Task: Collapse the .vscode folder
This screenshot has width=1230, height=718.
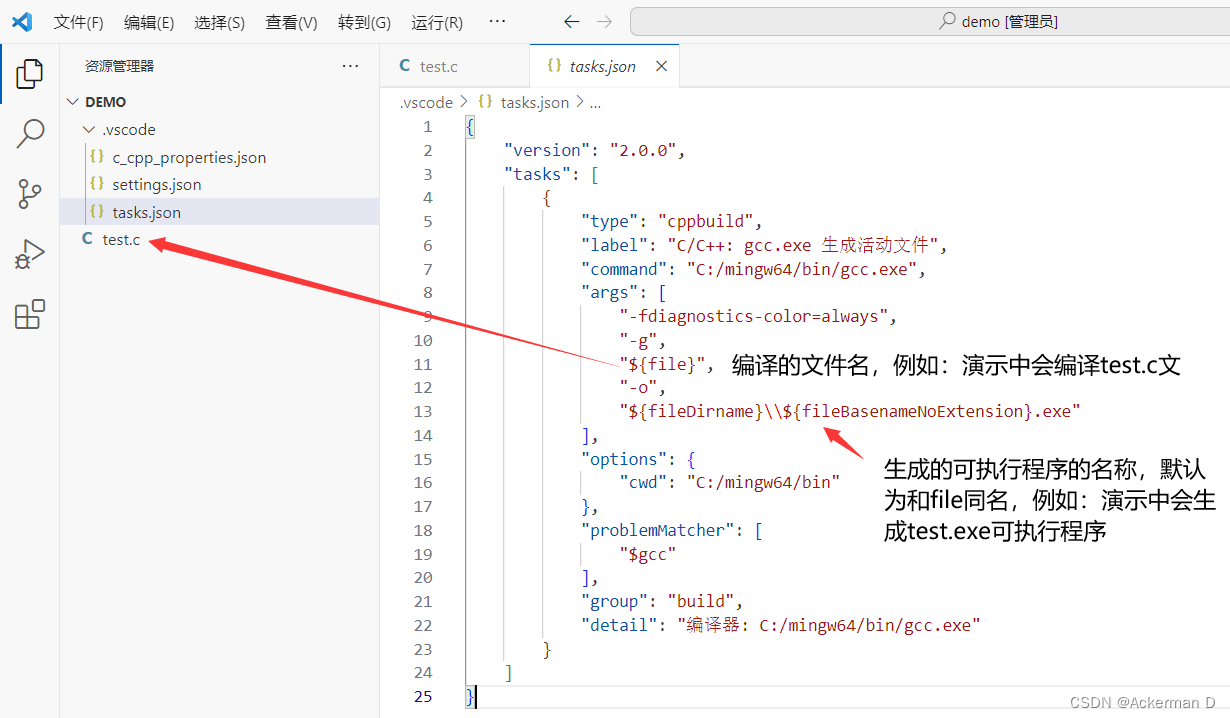Action: pos(90,129)
